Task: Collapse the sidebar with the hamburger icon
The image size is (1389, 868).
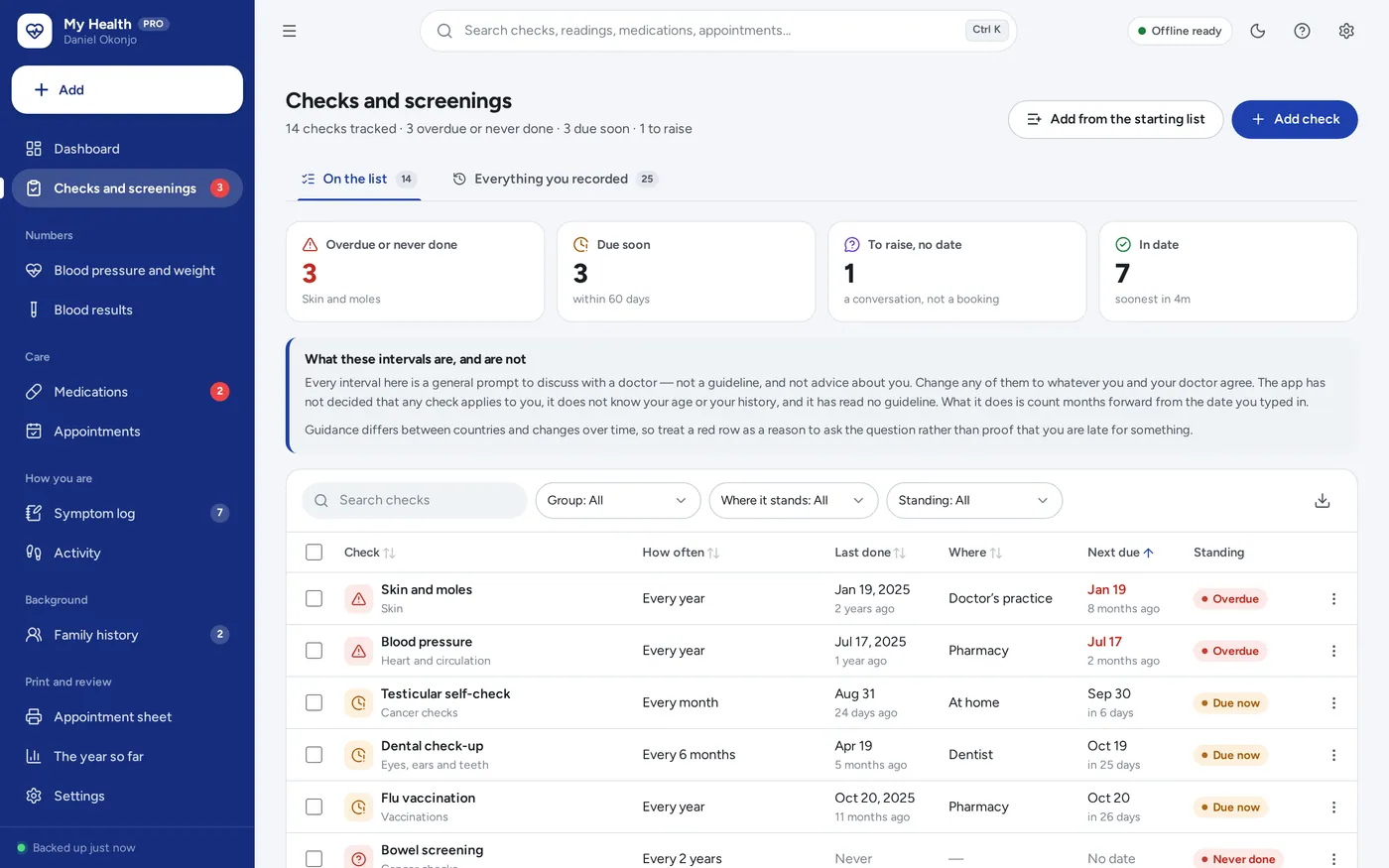Action: (x=290, y=31)
